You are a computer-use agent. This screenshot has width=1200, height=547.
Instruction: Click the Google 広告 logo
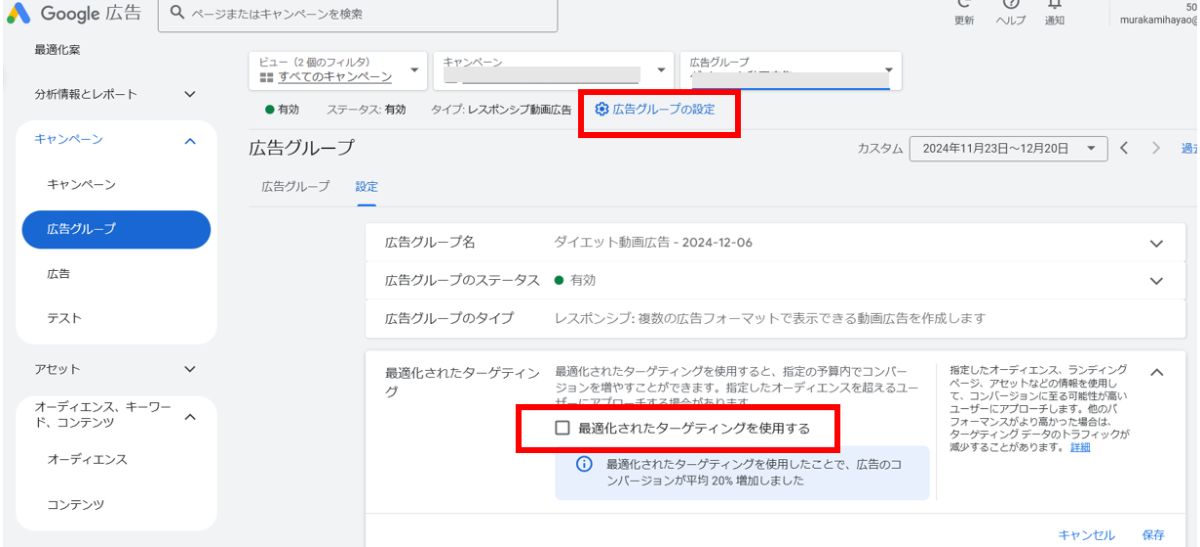76,13
